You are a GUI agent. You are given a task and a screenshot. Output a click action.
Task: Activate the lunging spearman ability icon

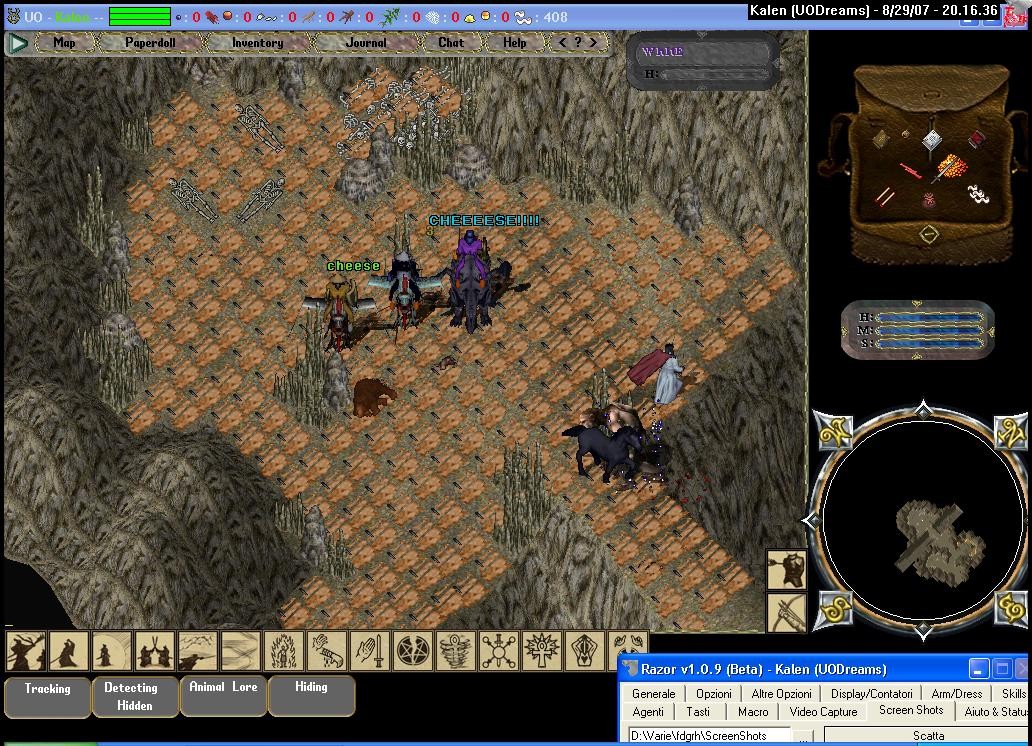point(197,651)
